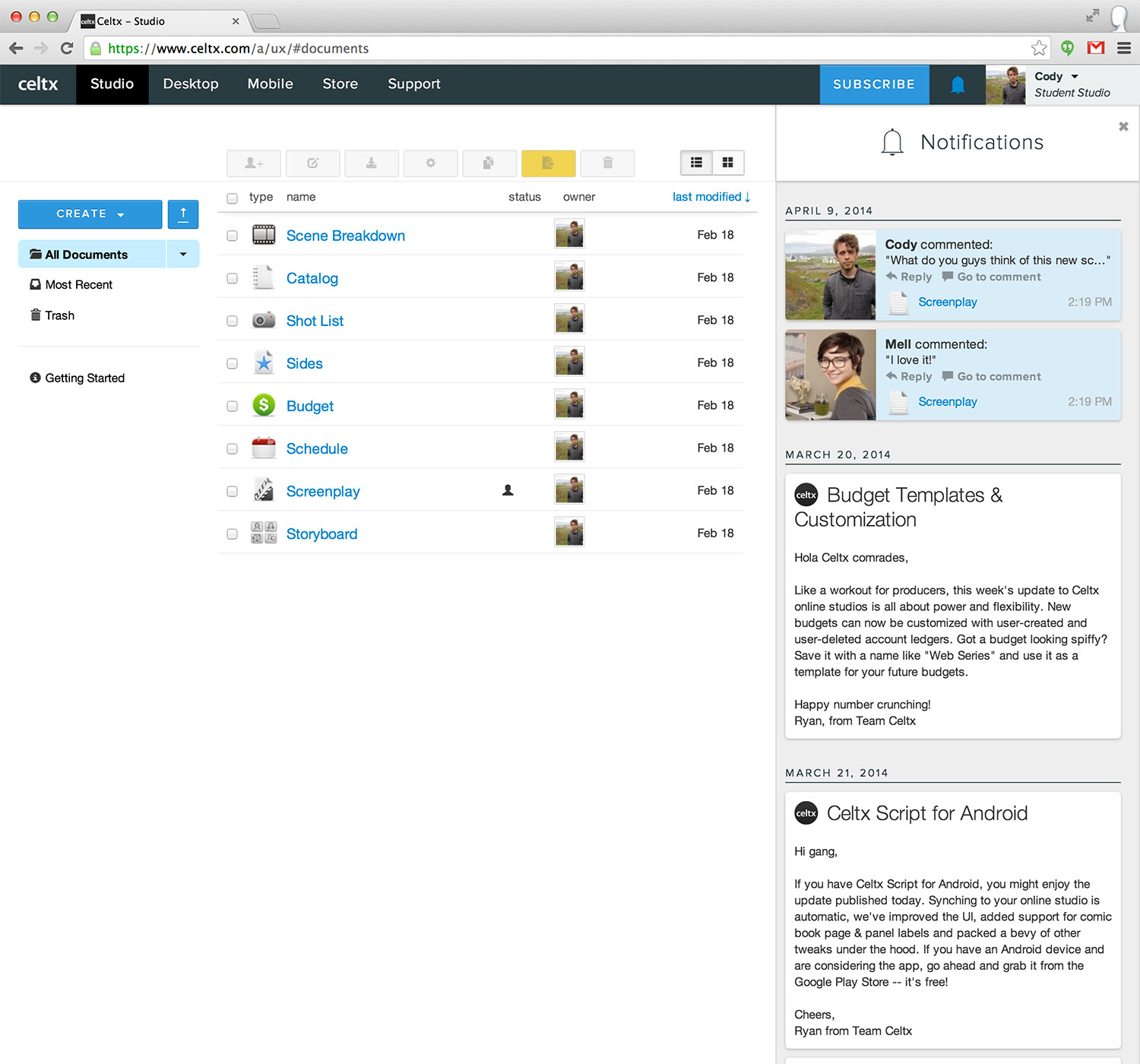This screenshot has height=1064, width=1140.
Task: Click the Storyboard type icon
Action: 264,533
